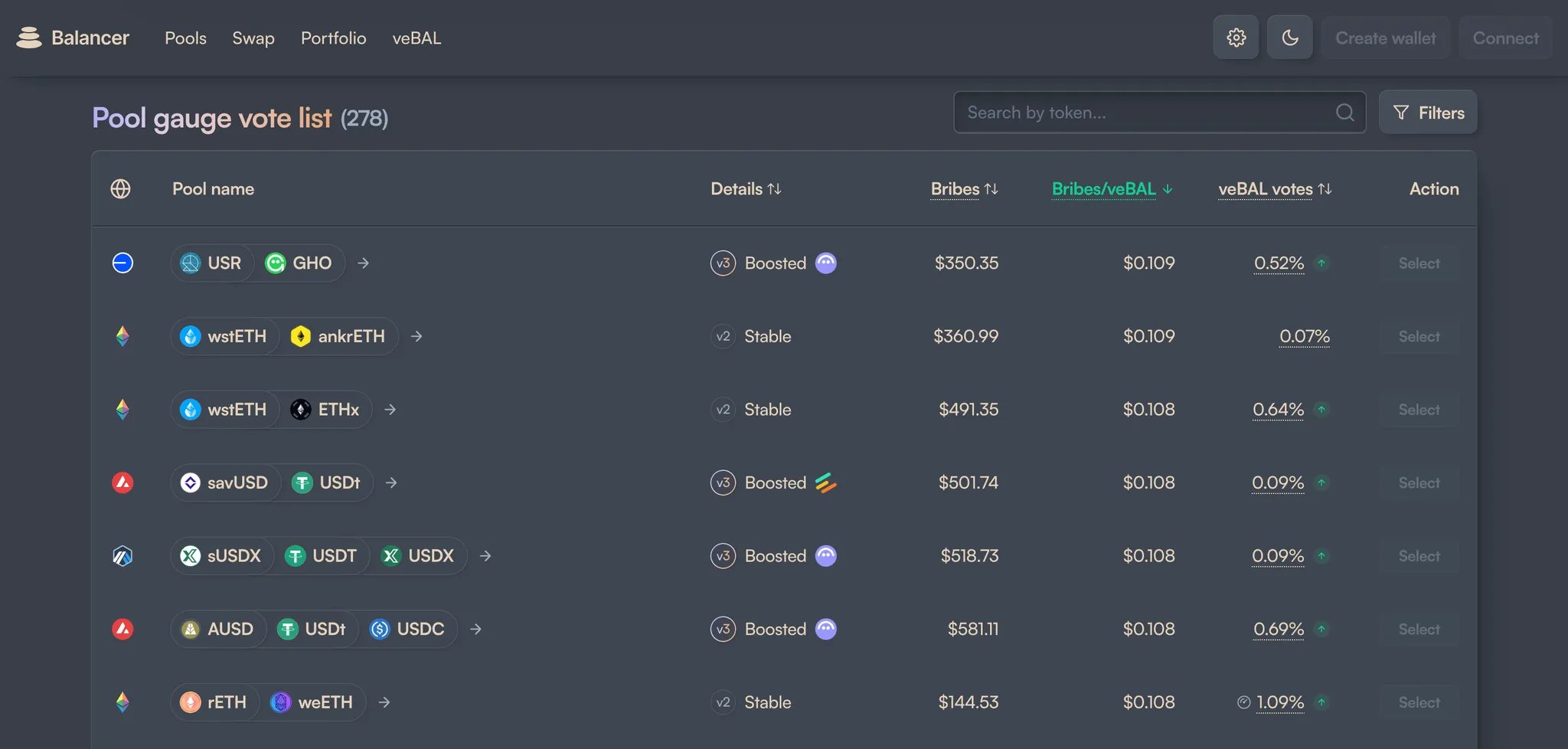The image size is (1568, 749).
Task: Click the $360.99 bribes value
Action: [x=965, y=336]
